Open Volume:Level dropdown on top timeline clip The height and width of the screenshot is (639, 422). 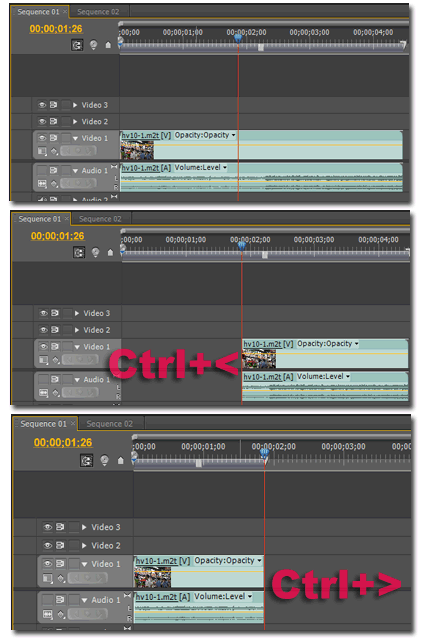tap(225, 167)
